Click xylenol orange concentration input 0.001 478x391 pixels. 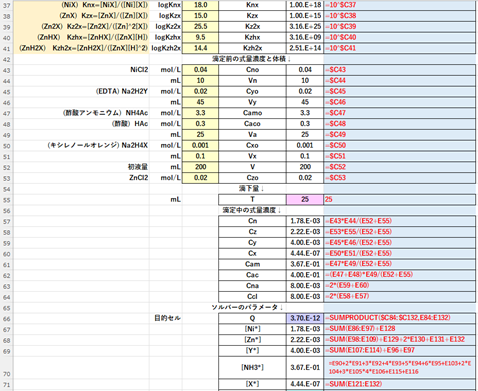pos(200,145)
